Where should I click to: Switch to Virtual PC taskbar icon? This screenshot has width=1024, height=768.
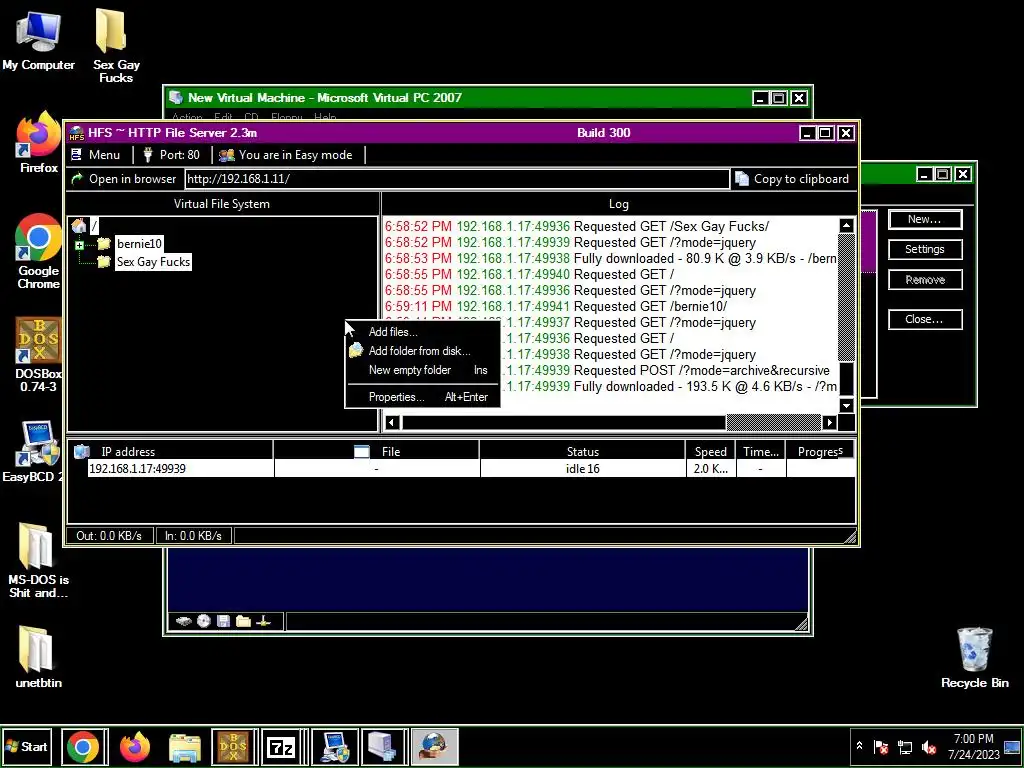383,747
